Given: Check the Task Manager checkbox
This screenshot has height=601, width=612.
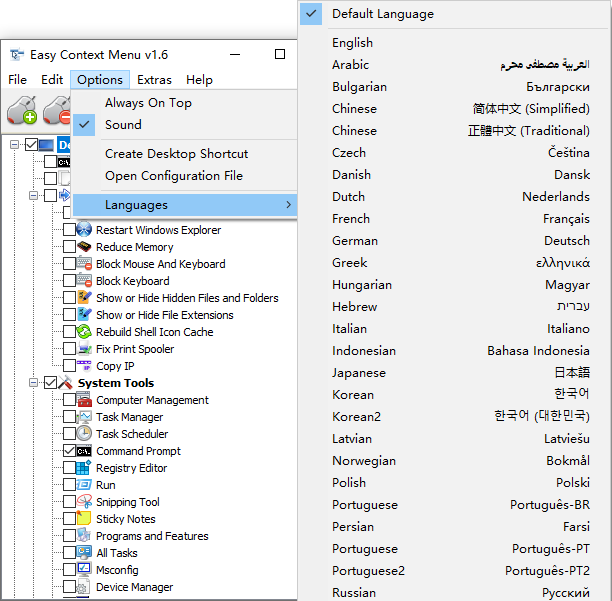Looking at the screenshot, I should pyautogui.click(x=69, y=417).
